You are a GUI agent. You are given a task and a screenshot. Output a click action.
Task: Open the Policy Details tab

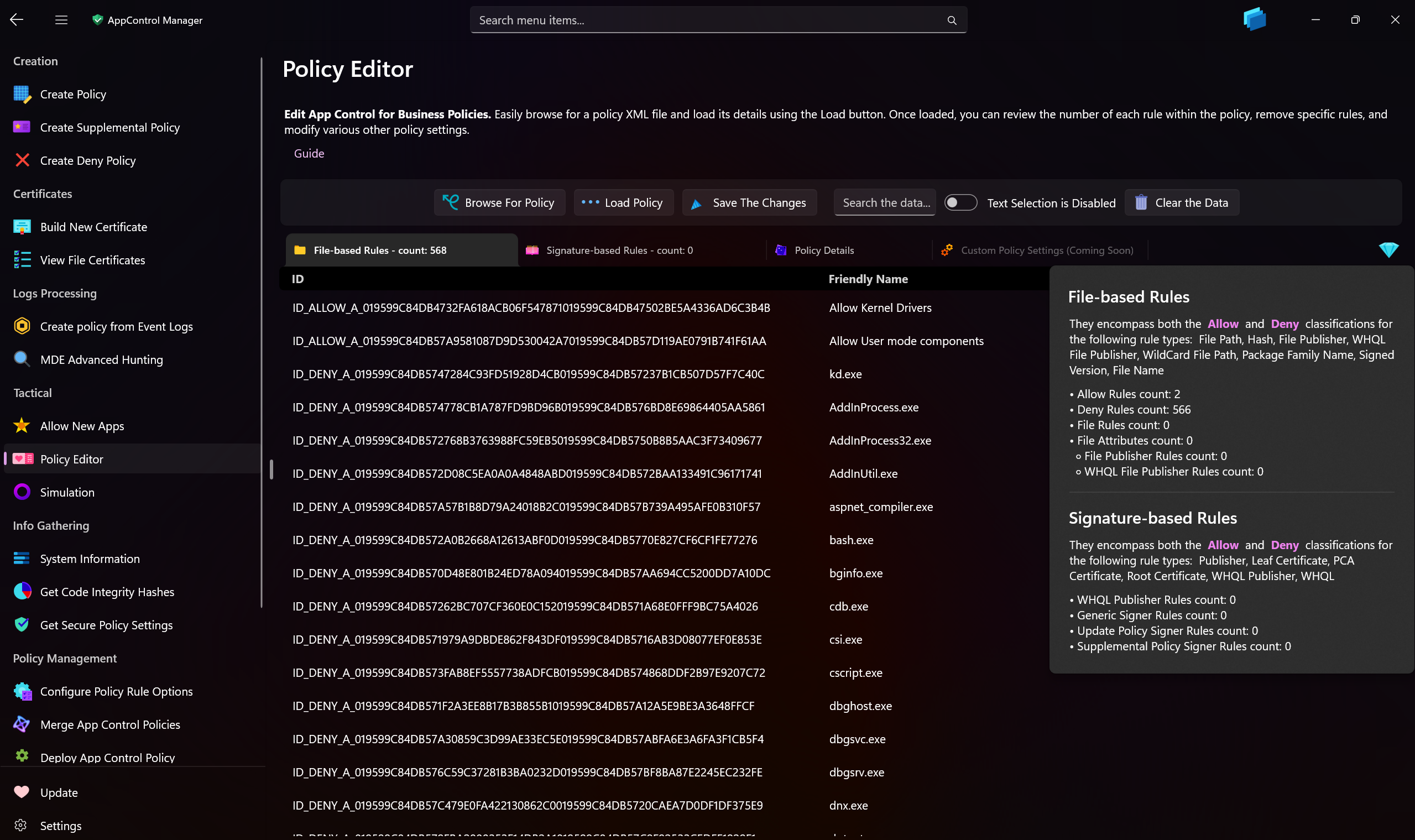823,250
